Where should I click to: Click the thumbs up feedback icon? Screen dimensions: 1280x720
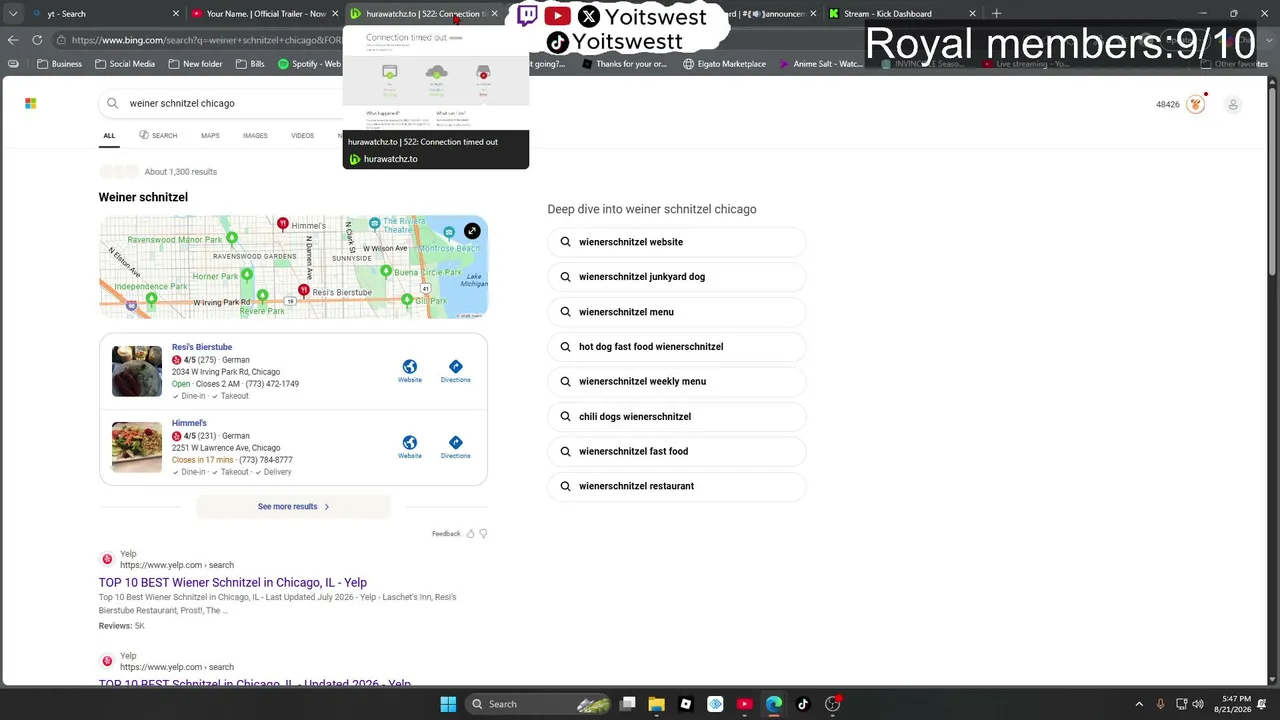click(x=470, y=534)
